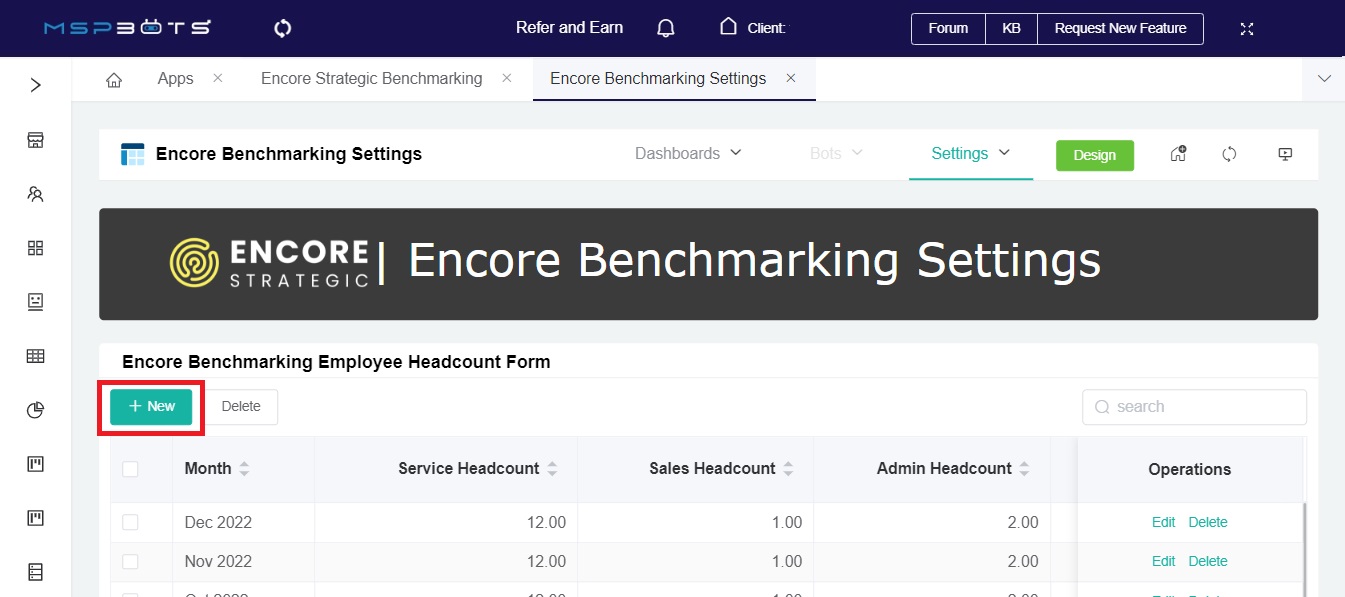This screenshot has height=597, width=1345.
Task: Open the notifications bell
Action: 666,28
